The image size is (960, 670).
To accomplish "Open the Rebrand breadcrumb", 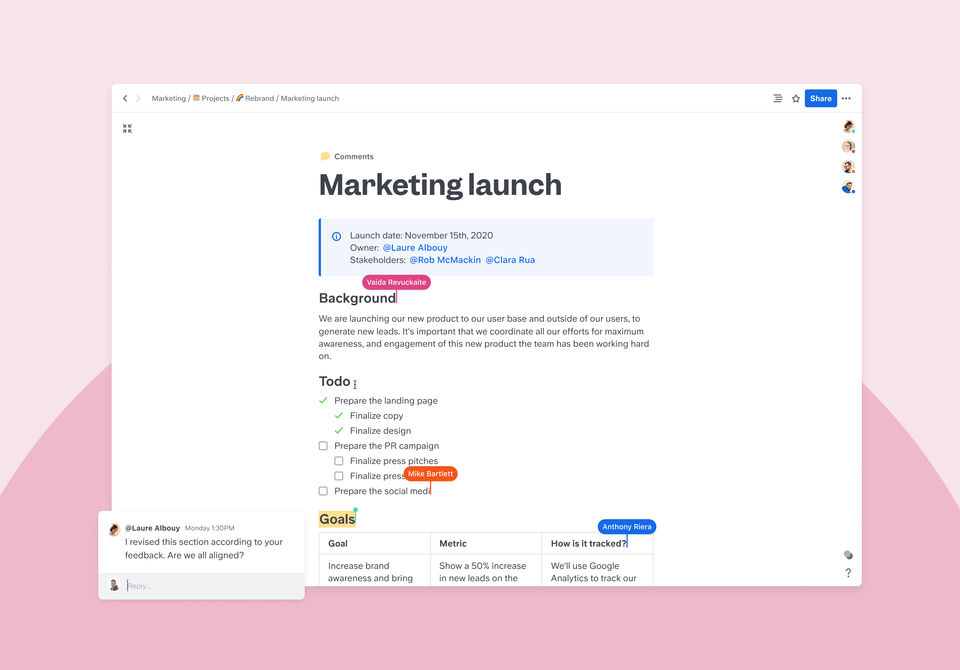I will pyautogui.click(x=255, y=99).
